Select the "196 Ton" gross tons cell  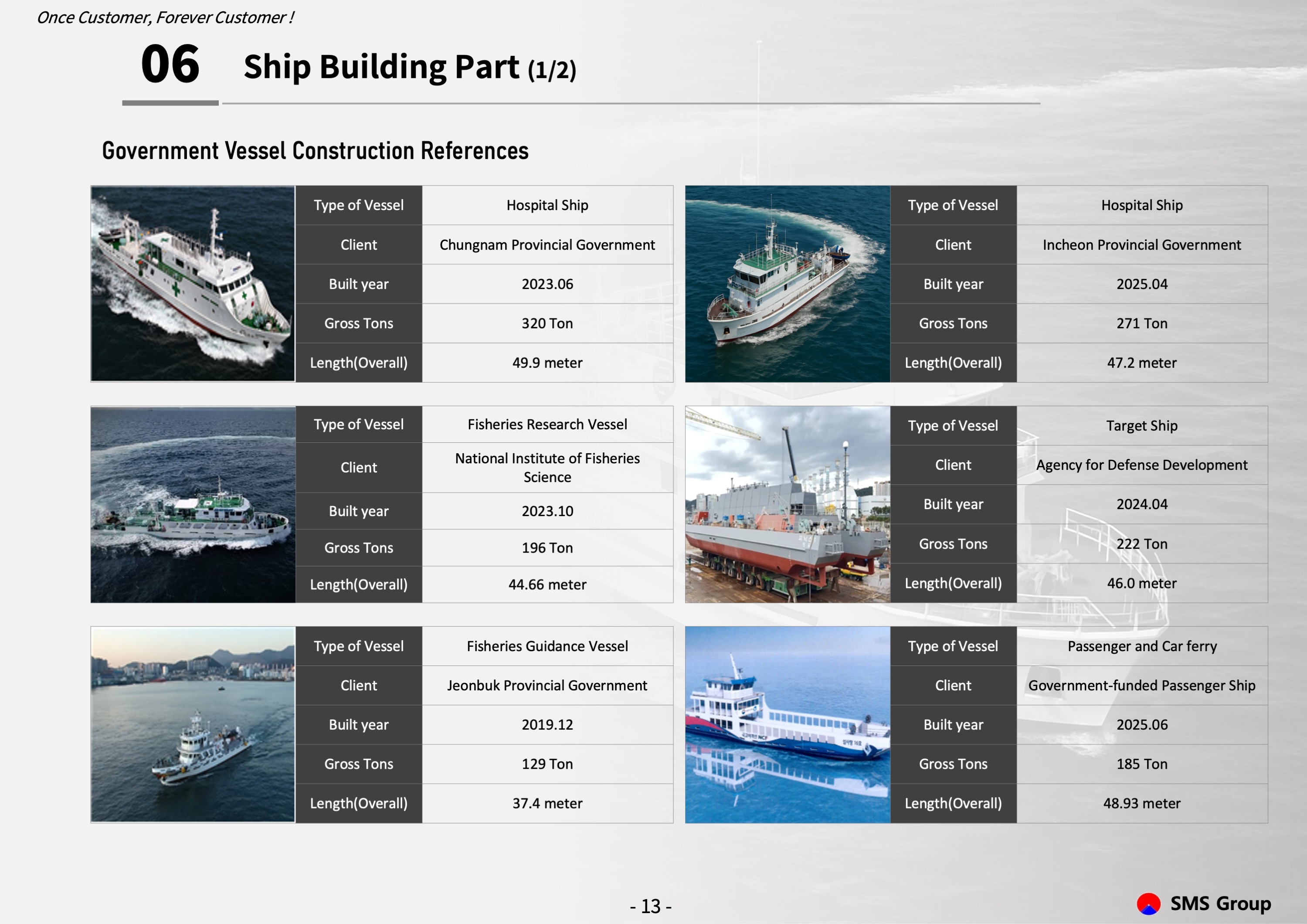coord(548,548)
